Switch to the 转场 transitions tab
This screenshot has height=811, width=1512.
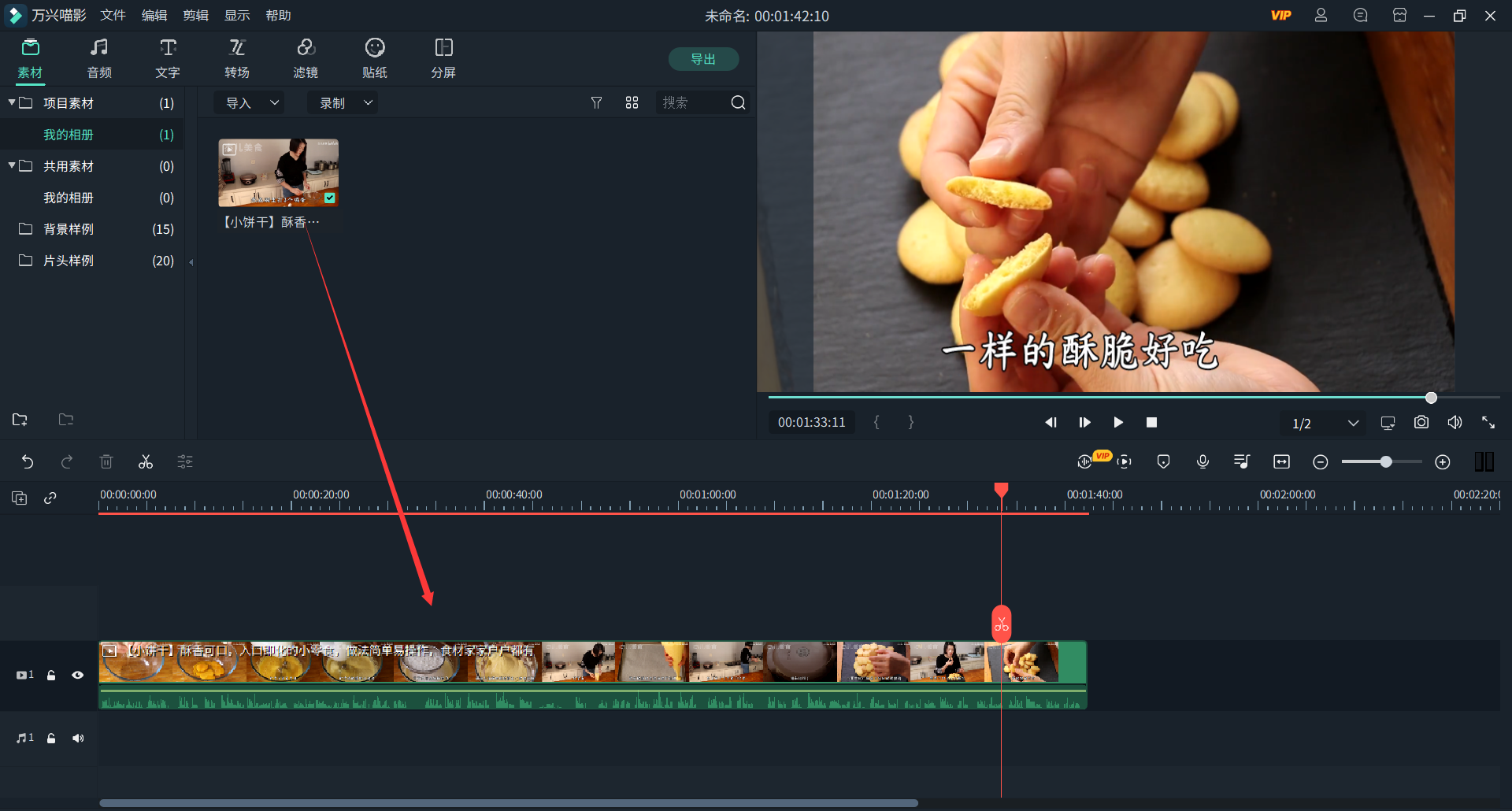tap(237, 59)
